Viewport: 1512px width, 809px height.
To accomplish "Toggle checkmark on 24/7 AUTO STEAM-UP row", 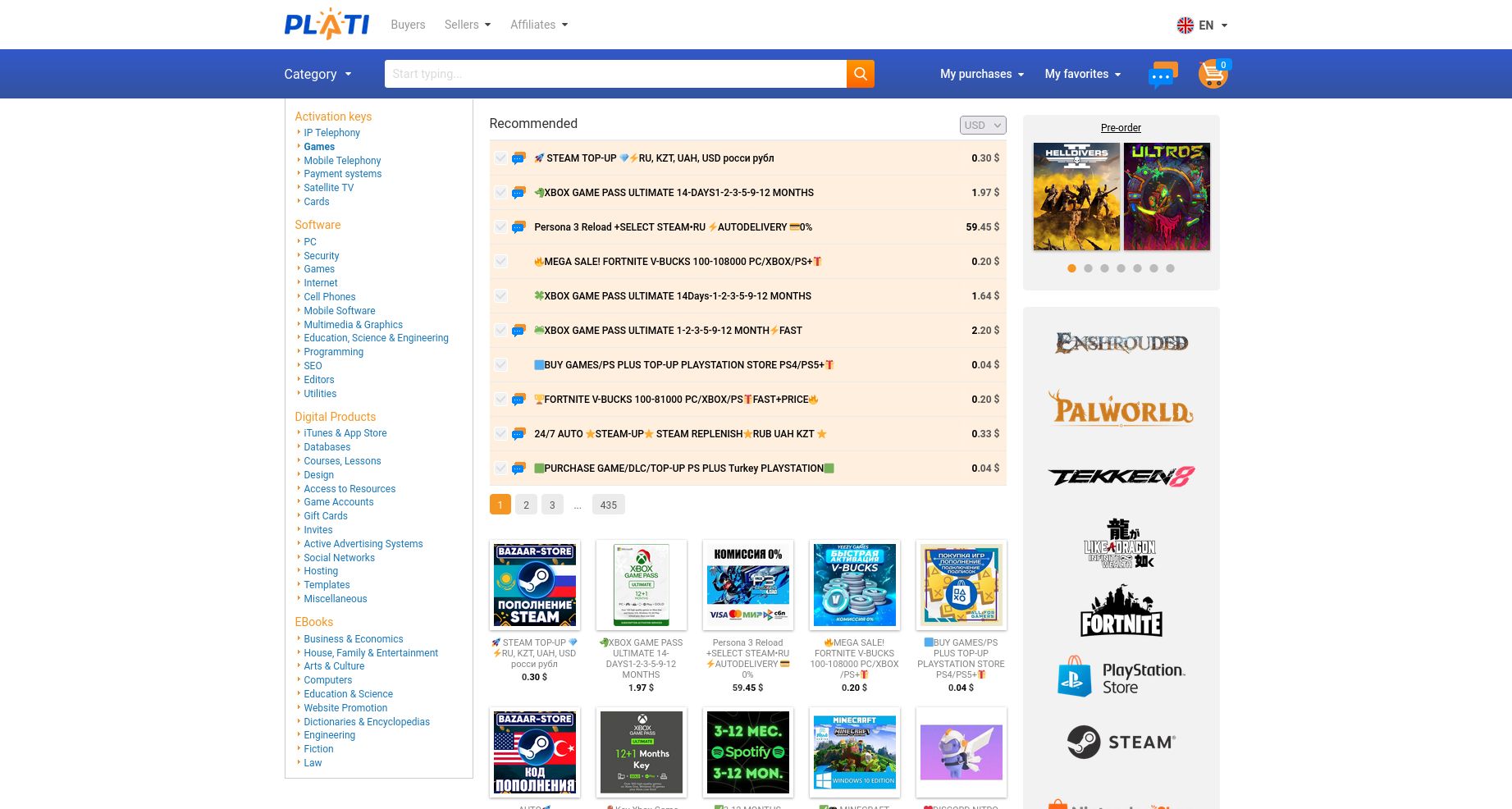I will [500, 434].
